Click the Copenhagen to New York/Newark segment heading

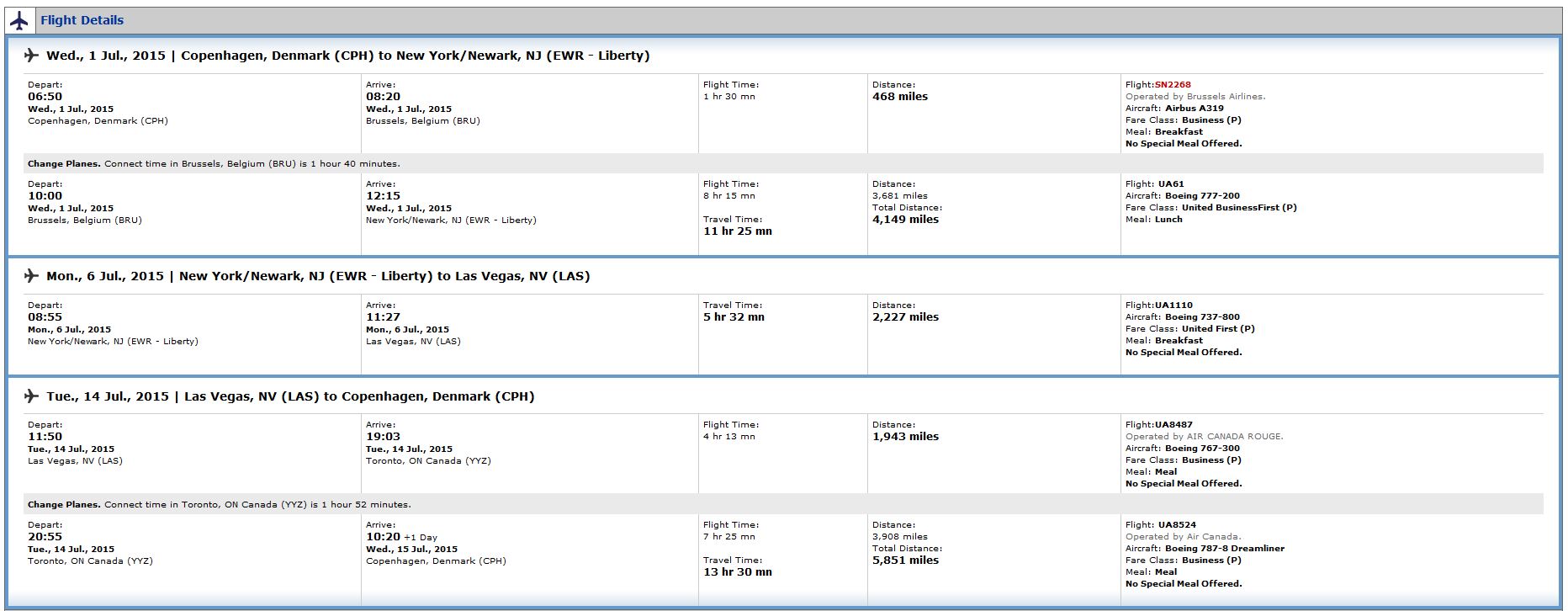pyautogui.click(x=348, y=56)
